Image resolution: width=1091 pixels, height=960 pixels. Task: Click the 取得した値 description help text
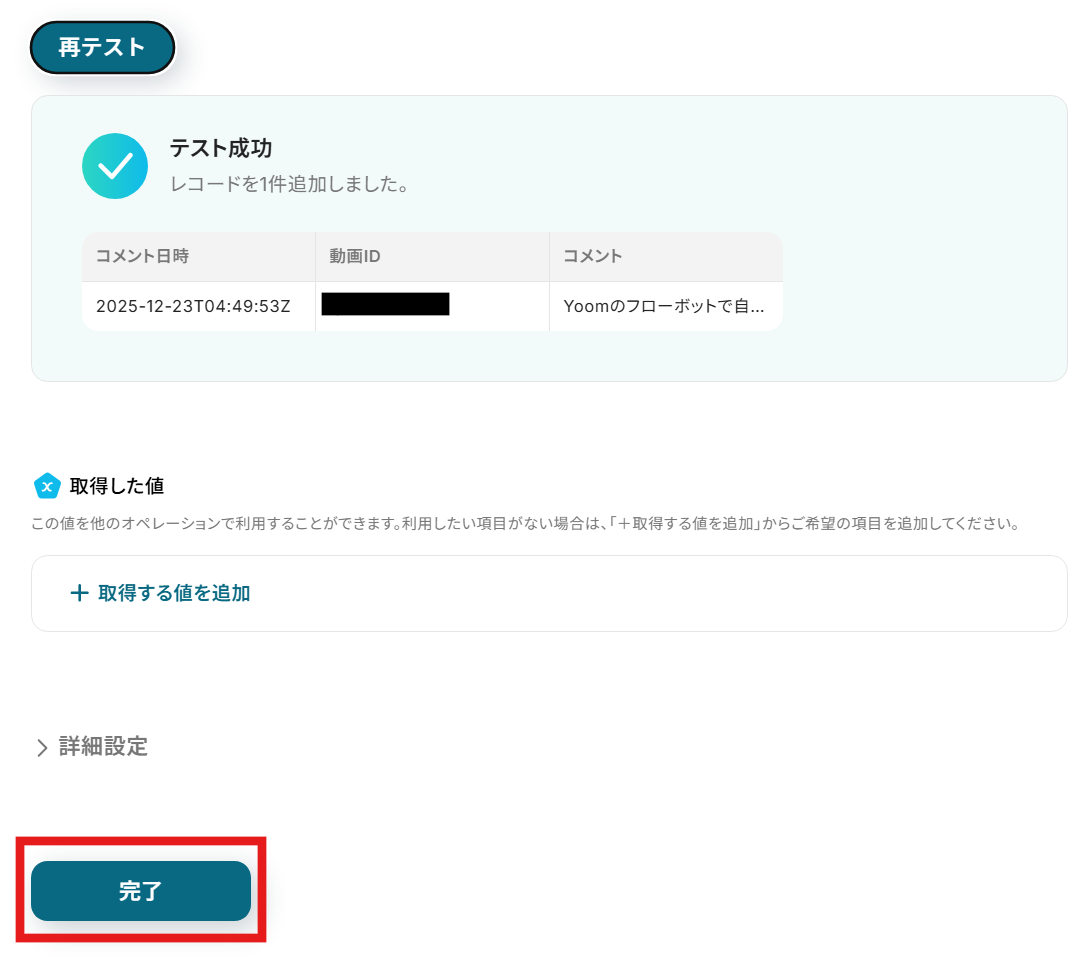(x=525, y=523)
